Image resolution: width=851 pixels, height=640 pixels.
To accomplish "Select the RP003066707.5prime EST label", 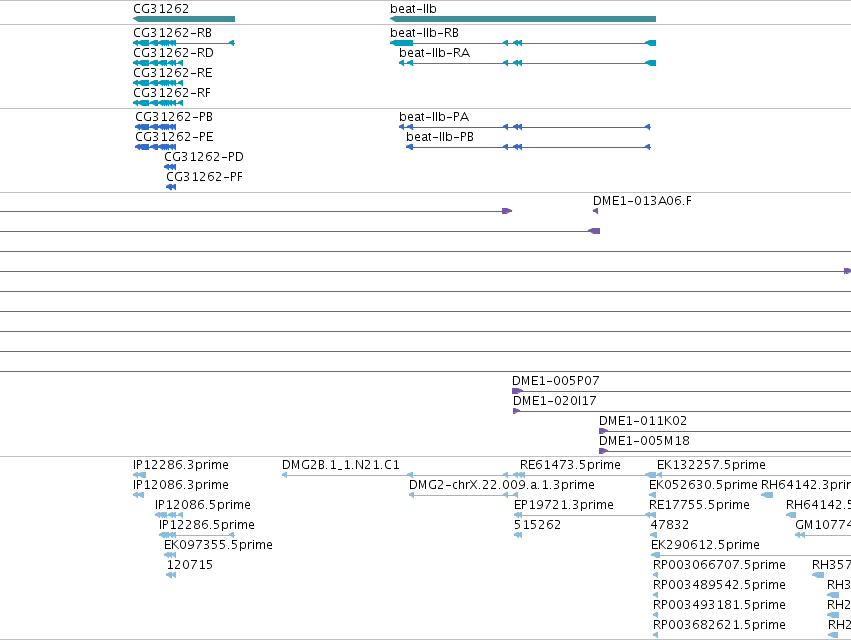I will (719, 566).
